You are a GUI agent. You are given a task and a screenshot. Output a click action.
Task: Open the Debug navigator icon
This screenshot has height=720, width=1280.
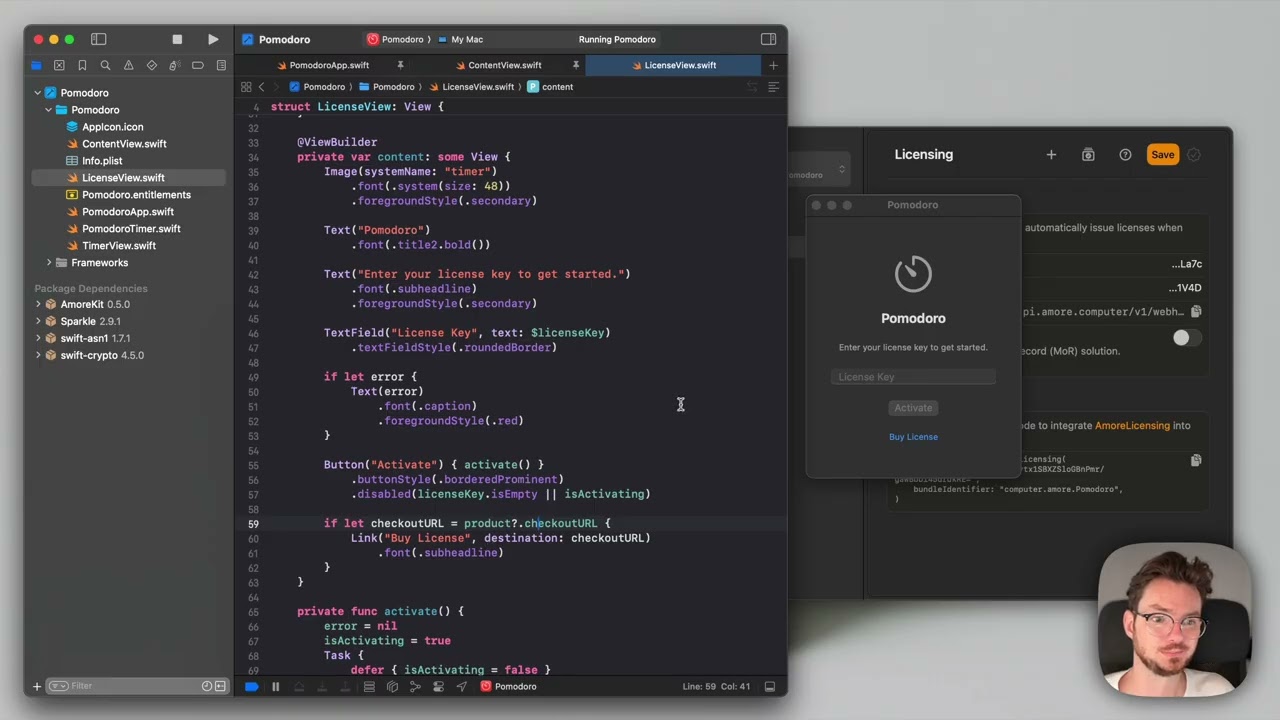pos(174,66)
